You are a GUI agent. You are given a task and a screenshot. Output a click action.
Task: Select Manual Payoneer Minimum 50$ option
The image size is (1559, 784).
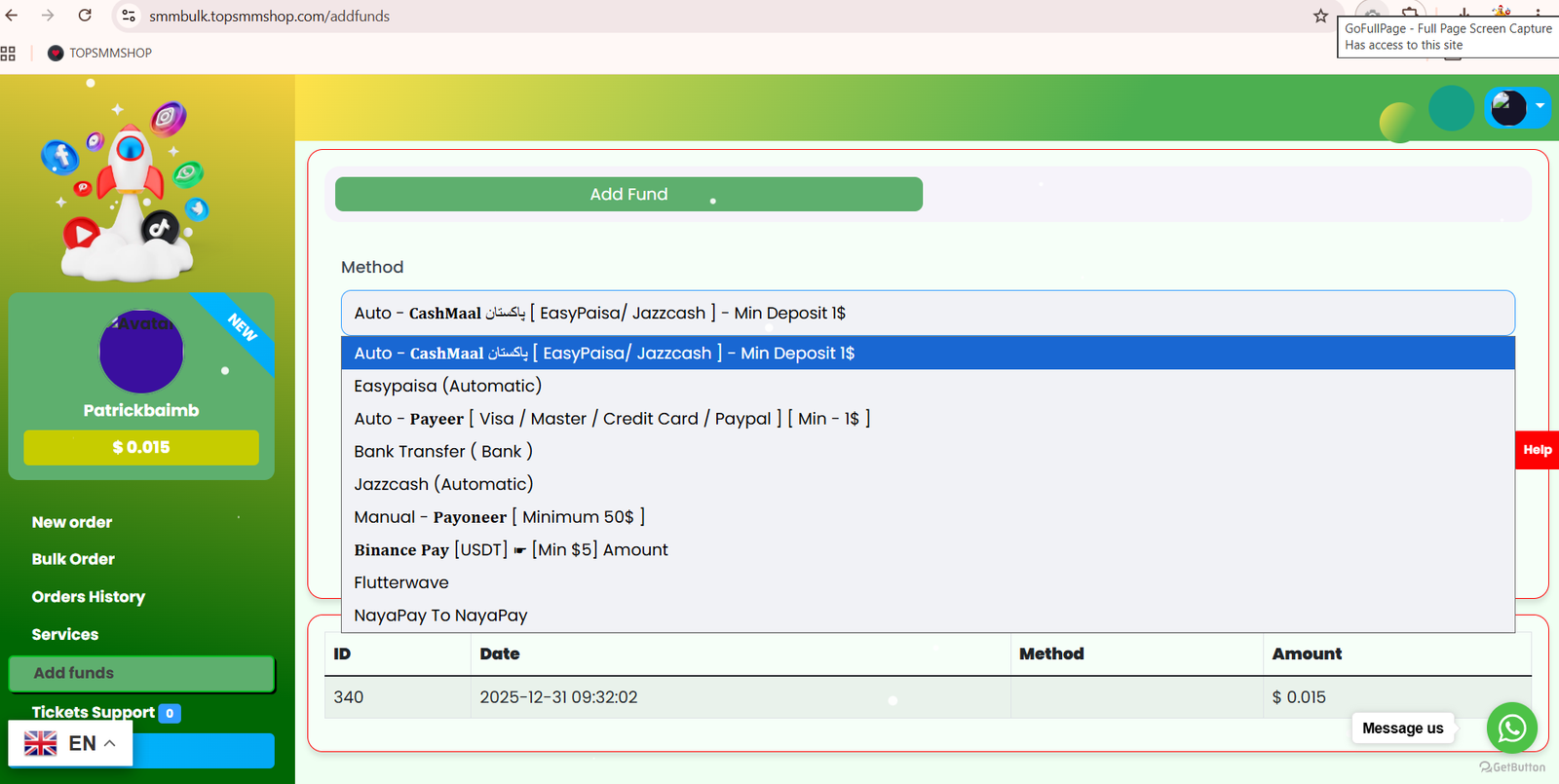928,517
